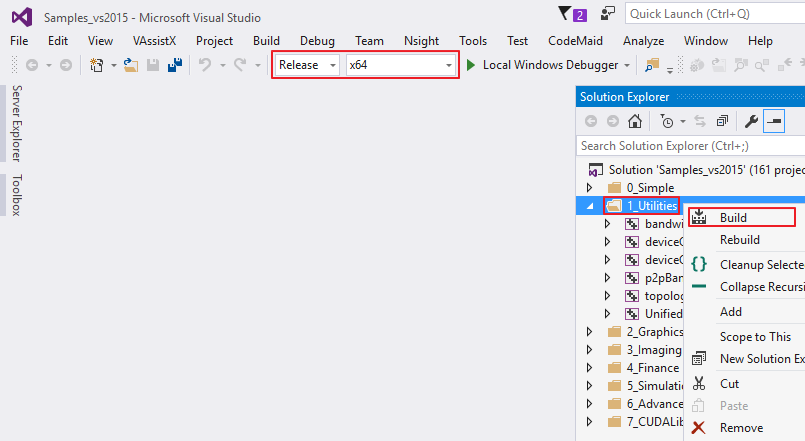This screenshot has width=805, height=441.
Task: Open the Debug menu
Action: [x=317, y=41]
